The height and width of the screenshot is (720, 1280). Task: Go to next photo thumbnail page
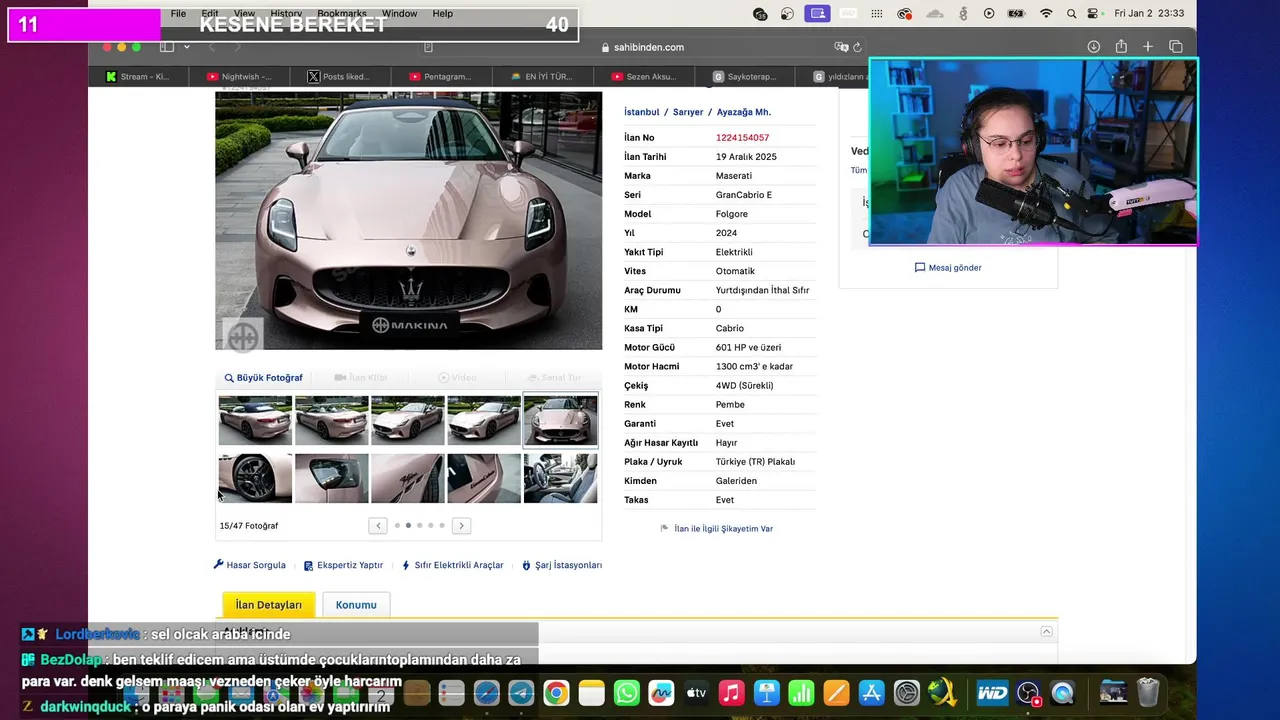(x=461, y=525)
